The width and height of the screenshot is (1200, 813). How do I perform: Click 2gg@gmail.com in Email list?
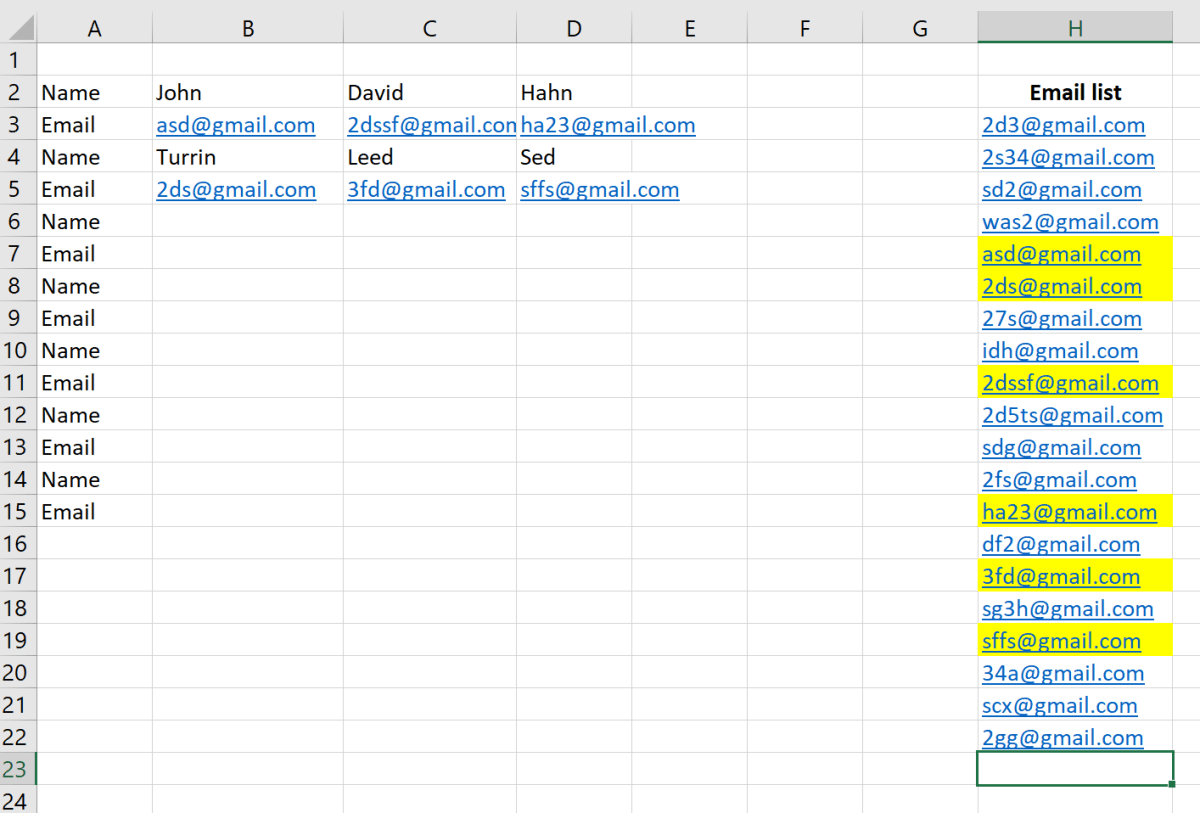click(1063, 737)
